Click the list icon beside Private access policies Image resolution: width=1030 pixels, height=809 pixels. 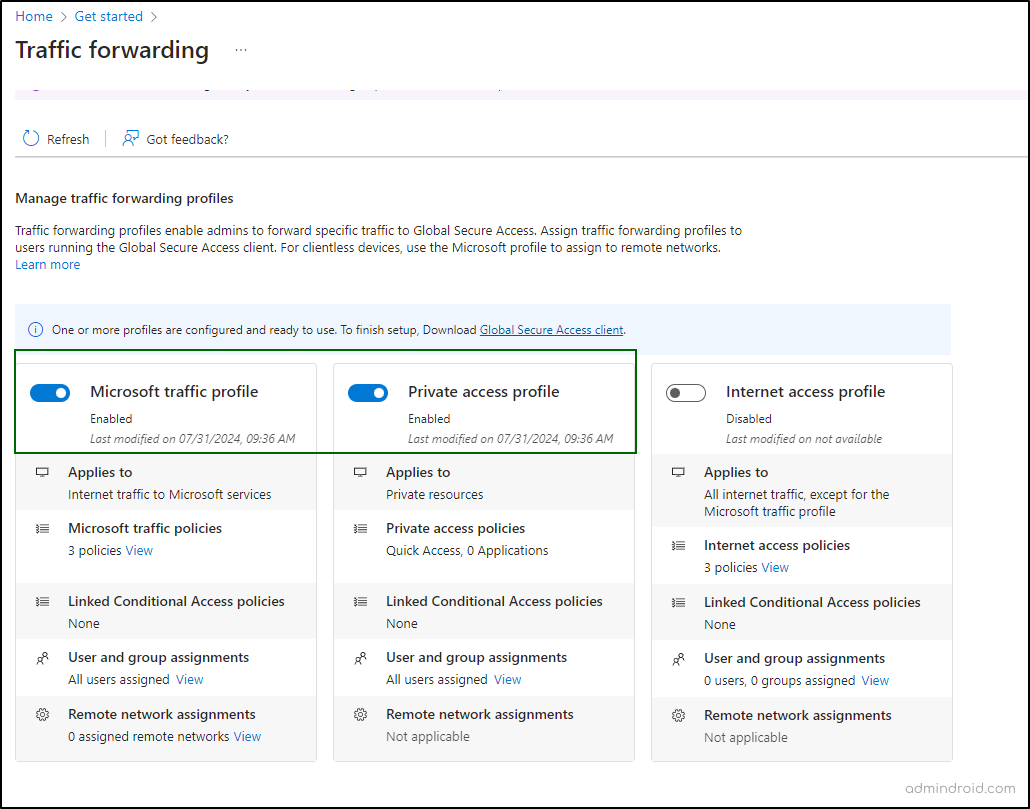[360, 529]
